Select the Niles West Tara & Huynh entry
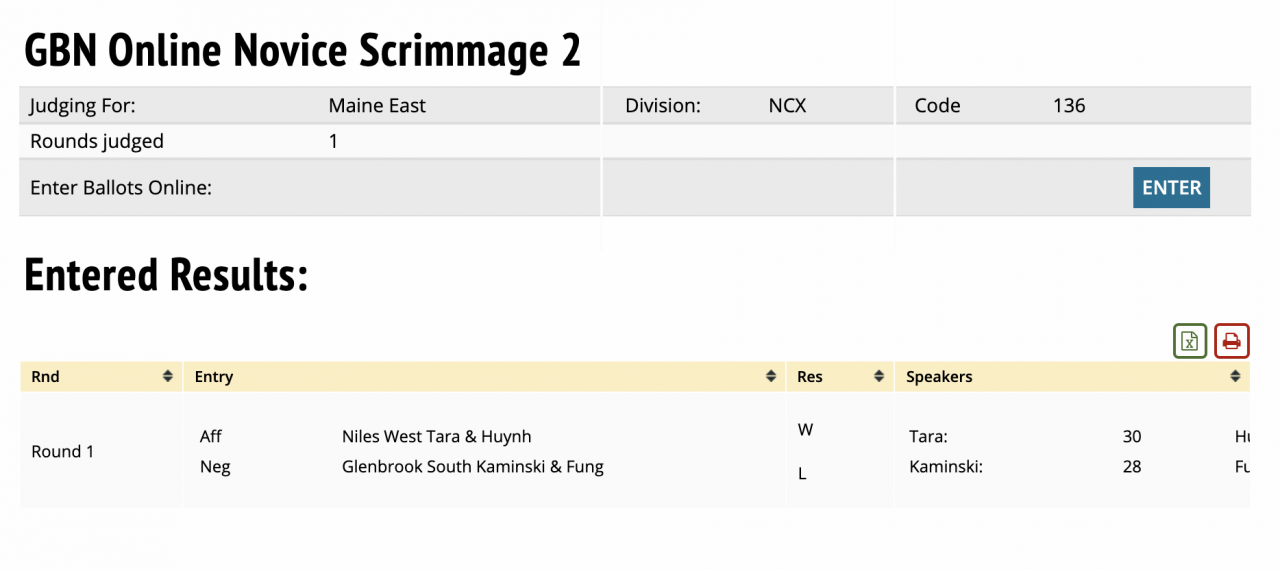Image resolution: width=1280 pixels, height=571 pixels. tap(436, 436)
